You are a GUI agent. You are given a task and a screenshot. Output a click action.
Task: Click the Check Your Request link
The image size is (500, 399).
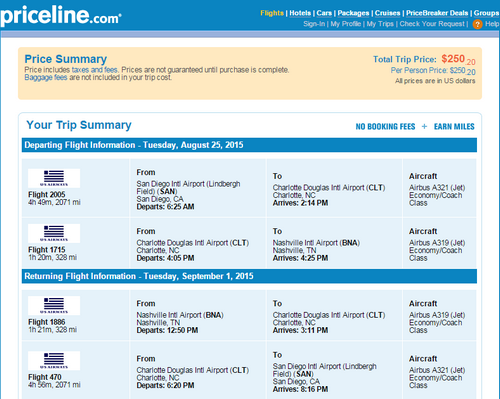point(432,24)
